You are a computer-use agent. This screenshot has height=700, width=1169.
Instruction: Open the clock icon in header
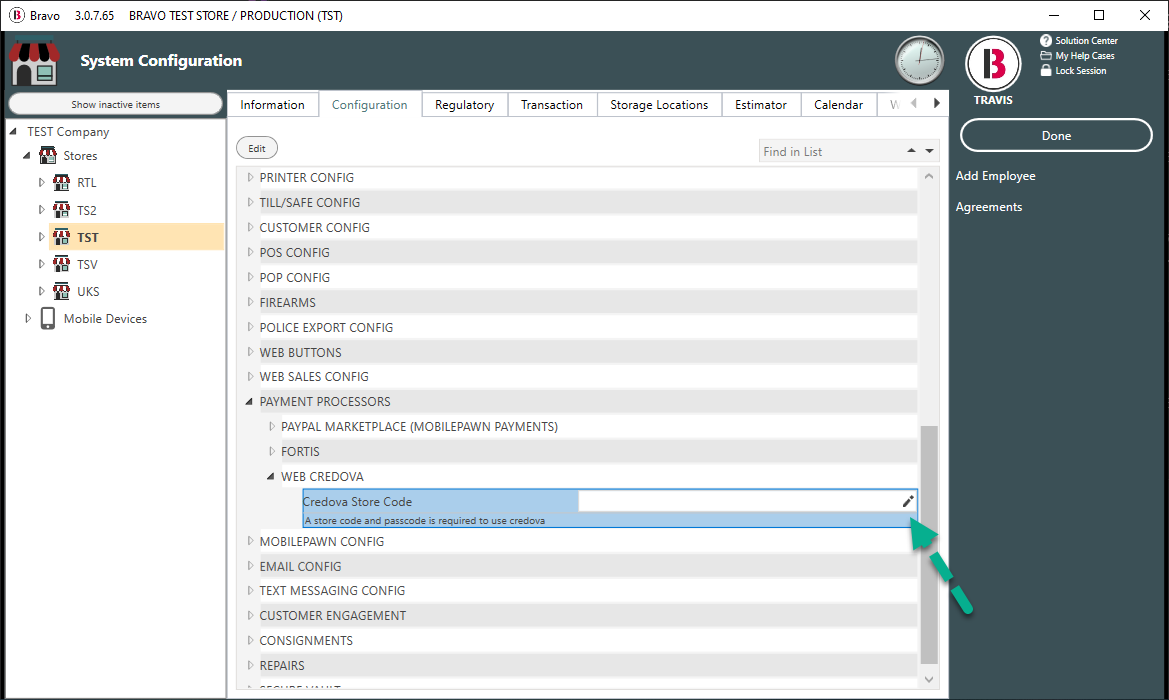pyautogui.click(x=919, y=61)
